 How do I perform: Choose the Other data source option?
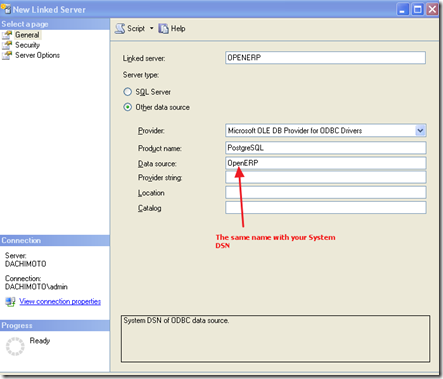pyautogui.click(x=127, y=107)
